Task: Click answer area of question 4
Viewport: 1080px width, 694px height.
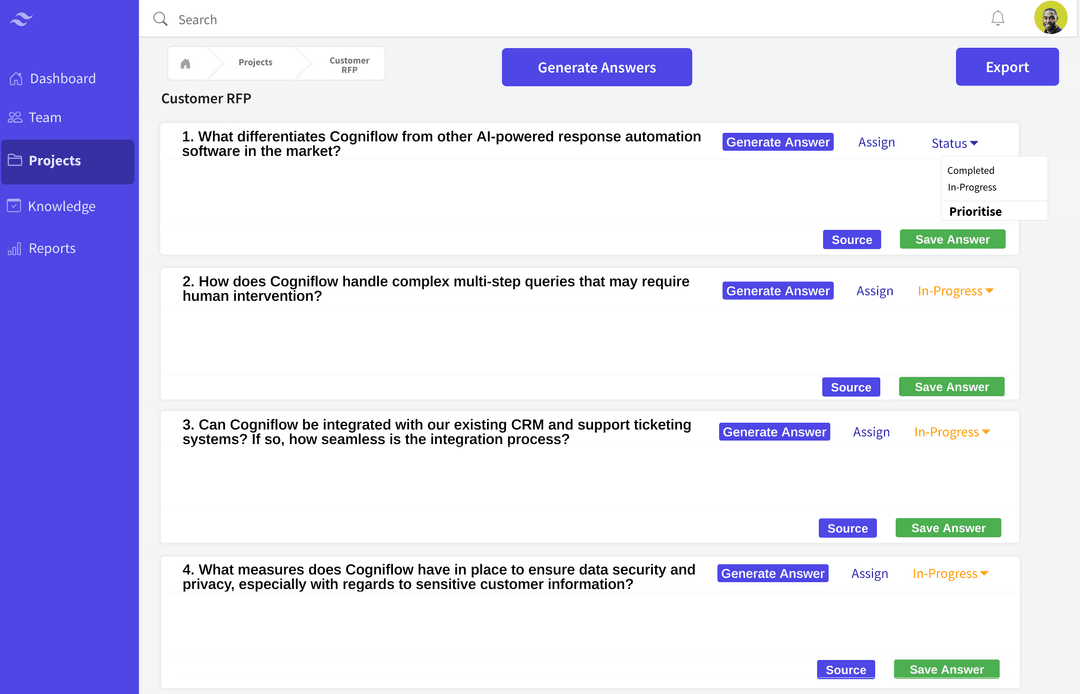Action: 590,624
